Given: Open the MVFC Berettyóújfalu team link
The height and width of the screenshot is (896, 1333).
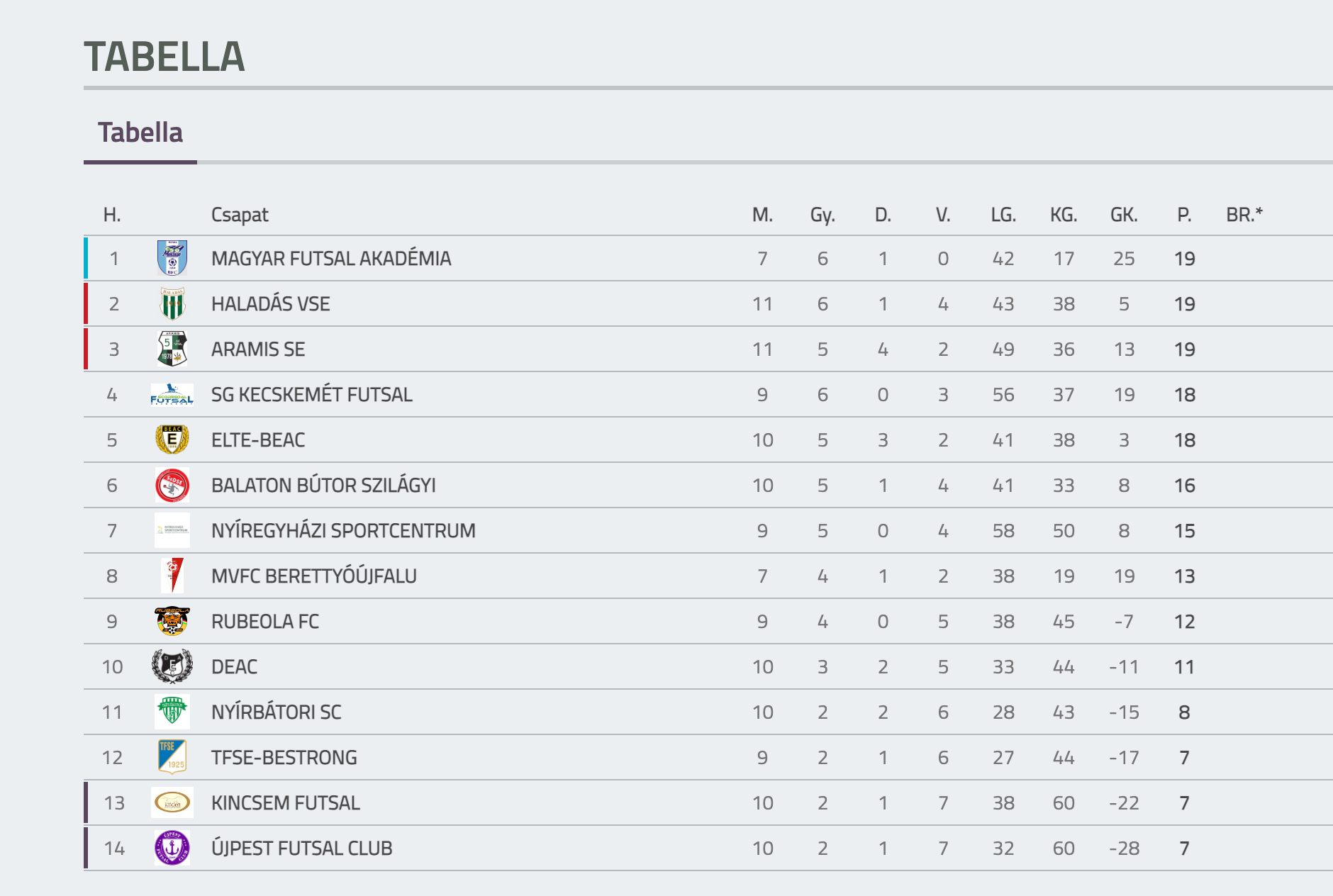Looking at the screenshot, I should click(x=314, y=576).
